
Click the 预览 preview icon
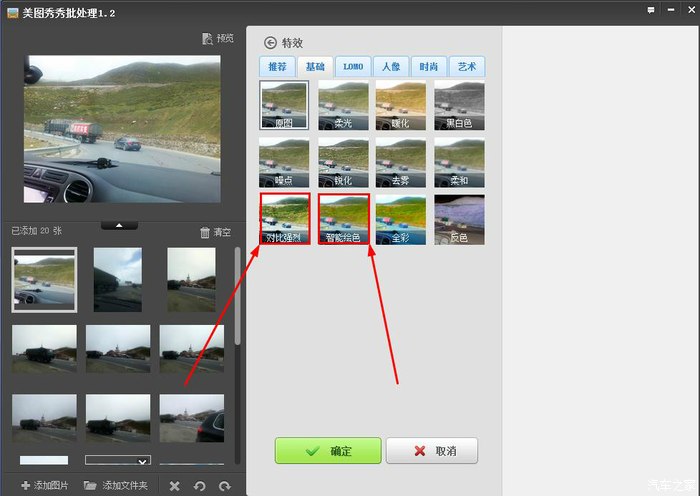207,39
